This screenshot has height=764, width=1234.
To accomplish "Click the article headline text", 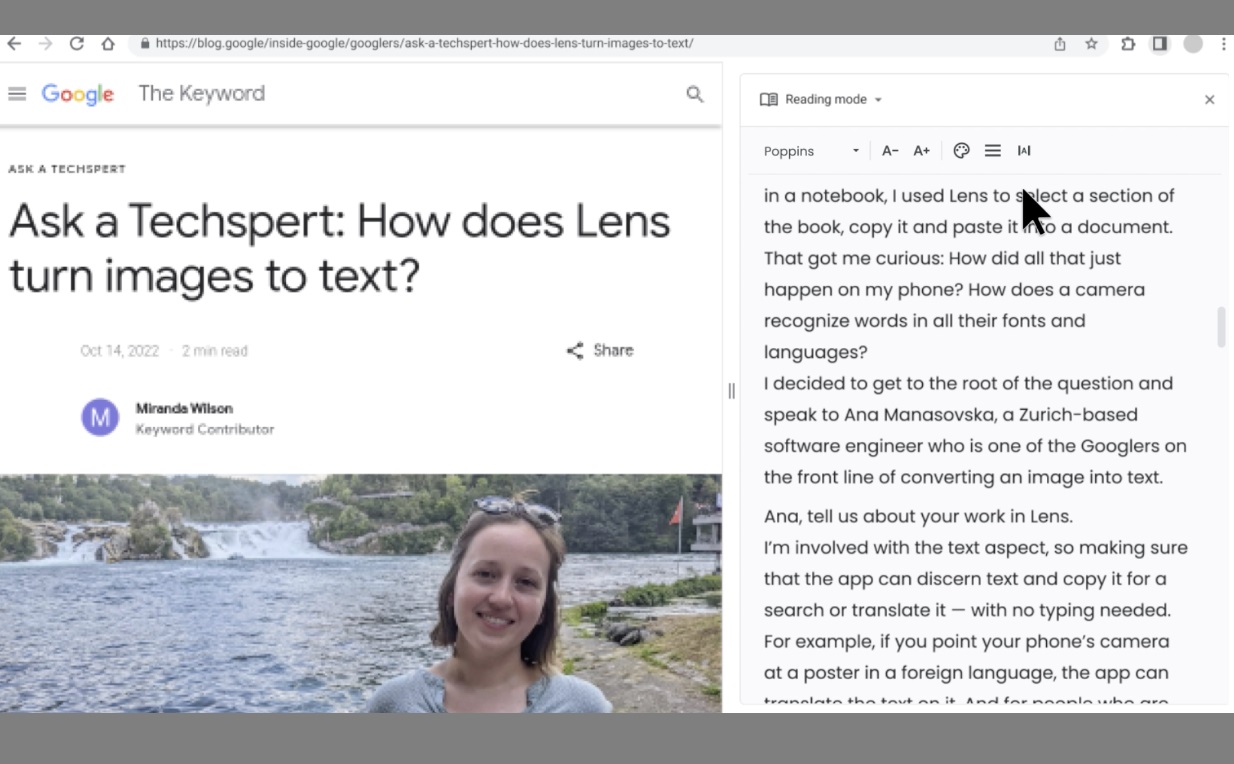I will [340, 247].
